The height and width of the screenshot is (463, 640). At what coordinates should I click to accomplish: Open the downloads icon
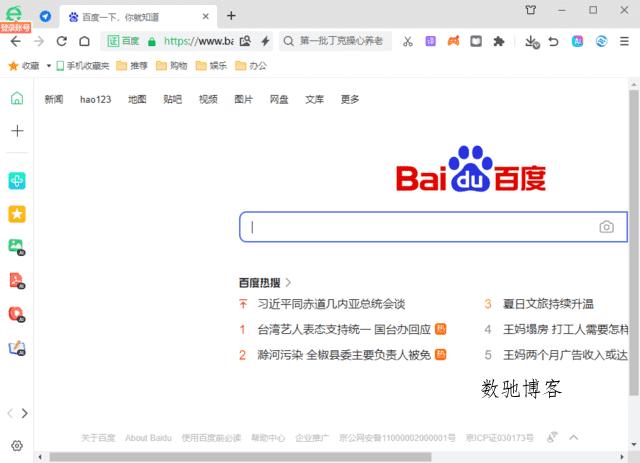532,42
